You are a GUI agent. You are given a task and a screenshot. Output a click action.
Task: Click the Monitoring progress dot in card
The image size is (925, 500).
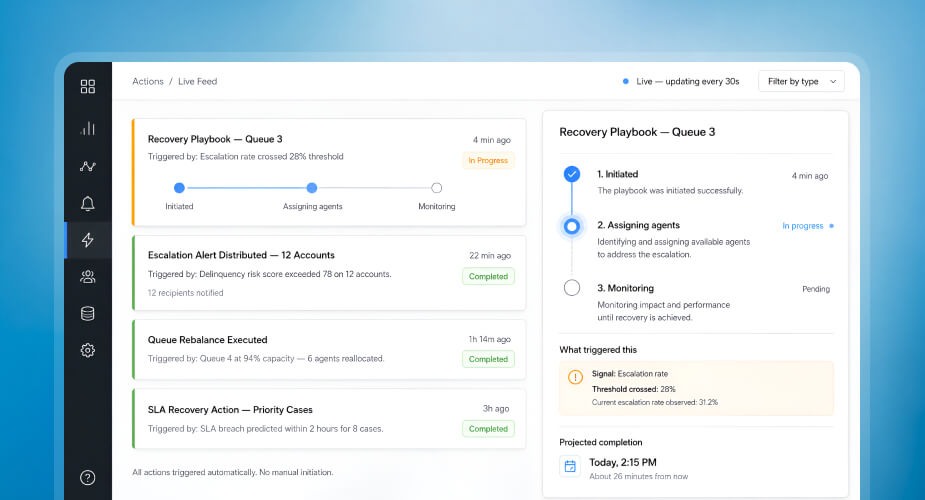[x=437, y=188]
